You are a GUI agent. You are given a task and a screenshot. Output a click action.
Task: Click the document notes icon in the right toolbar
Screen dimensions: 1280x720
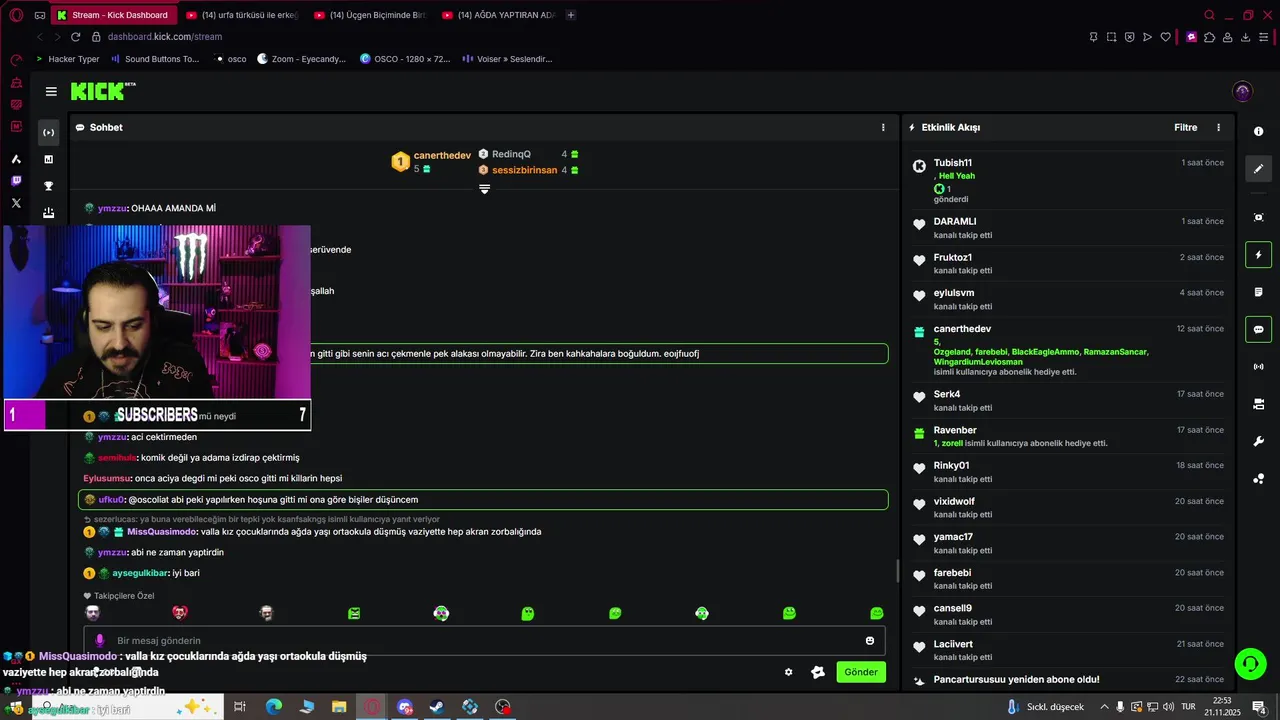tap(1258, 292)
